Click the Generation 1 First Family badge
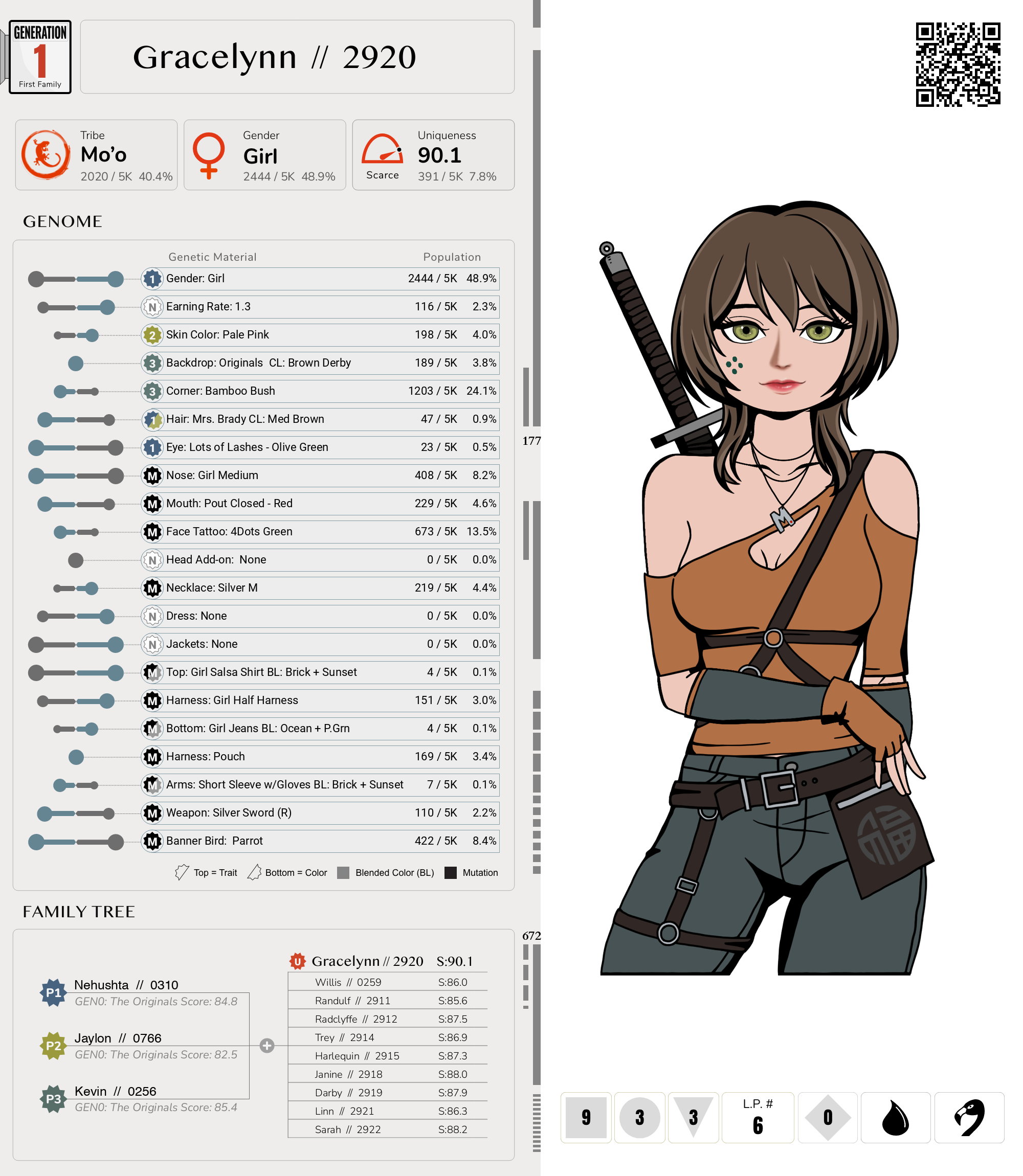Viewport: 1023px width, 1176px height. tap(40, 57)
